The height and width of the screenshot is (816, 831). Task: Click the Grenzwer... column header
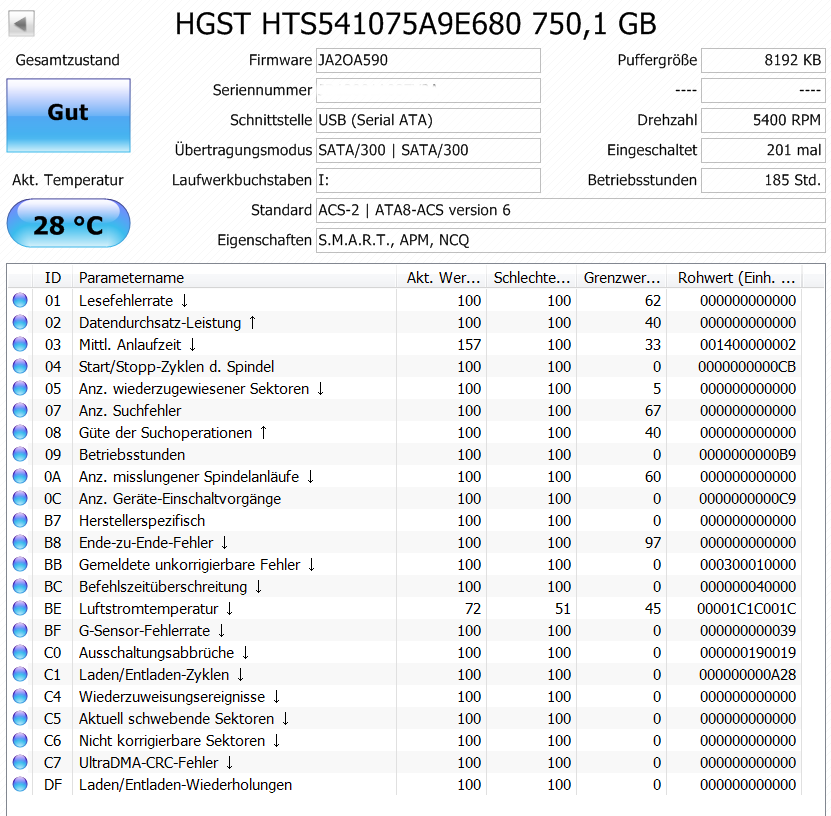pos(622,278)
